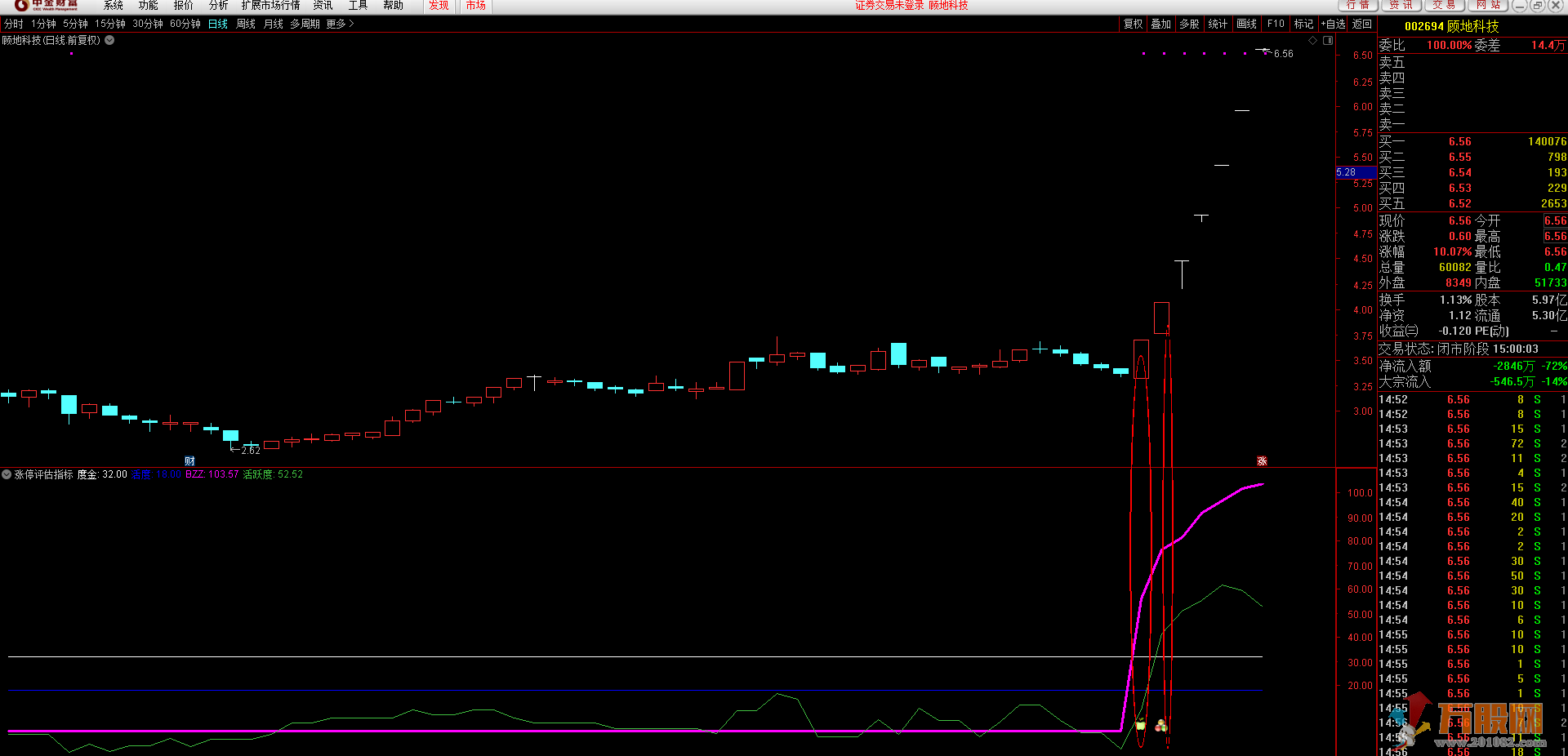Image resolution: width=1568 pixels, height=756 pixels.
Task: Open the 功能 menu
Action: click(148, 5)
